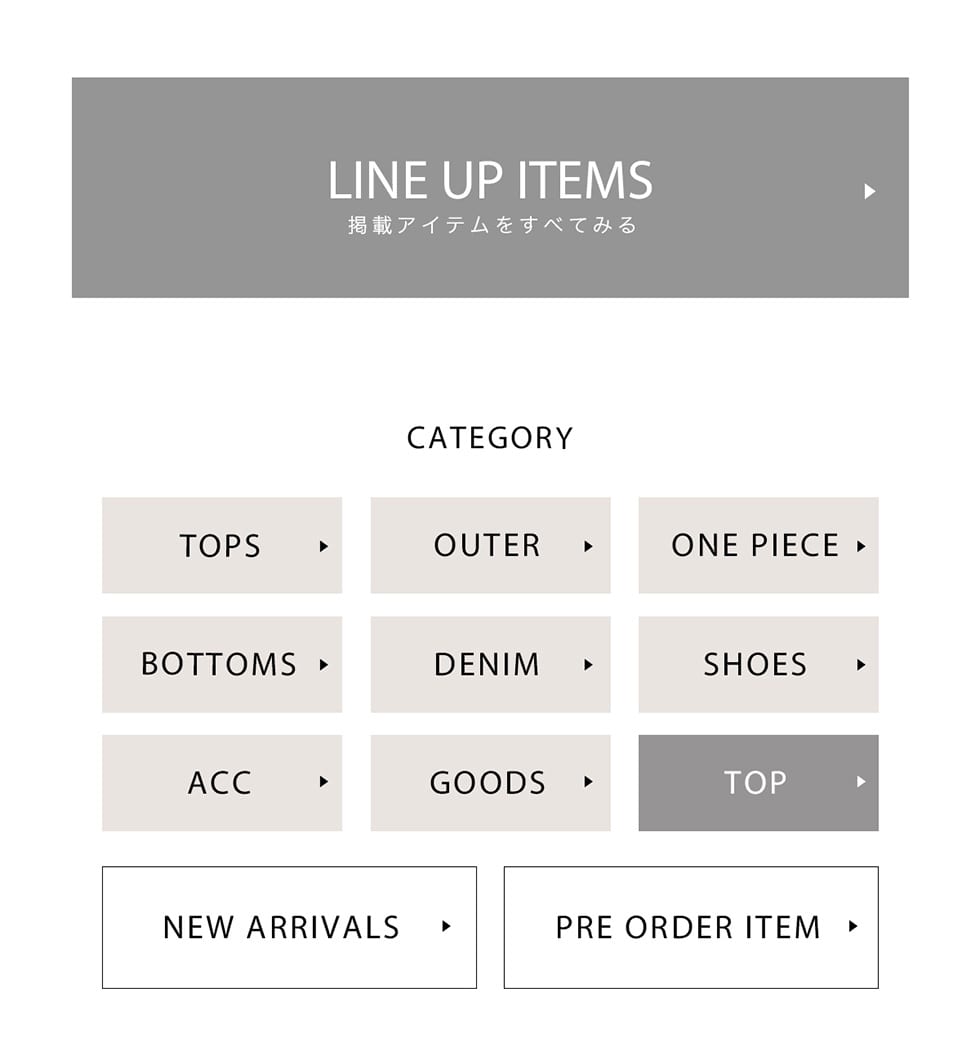980x1055 pixels.
Task: Click the arrow icon beside OUTER
Action: [588, 546]
